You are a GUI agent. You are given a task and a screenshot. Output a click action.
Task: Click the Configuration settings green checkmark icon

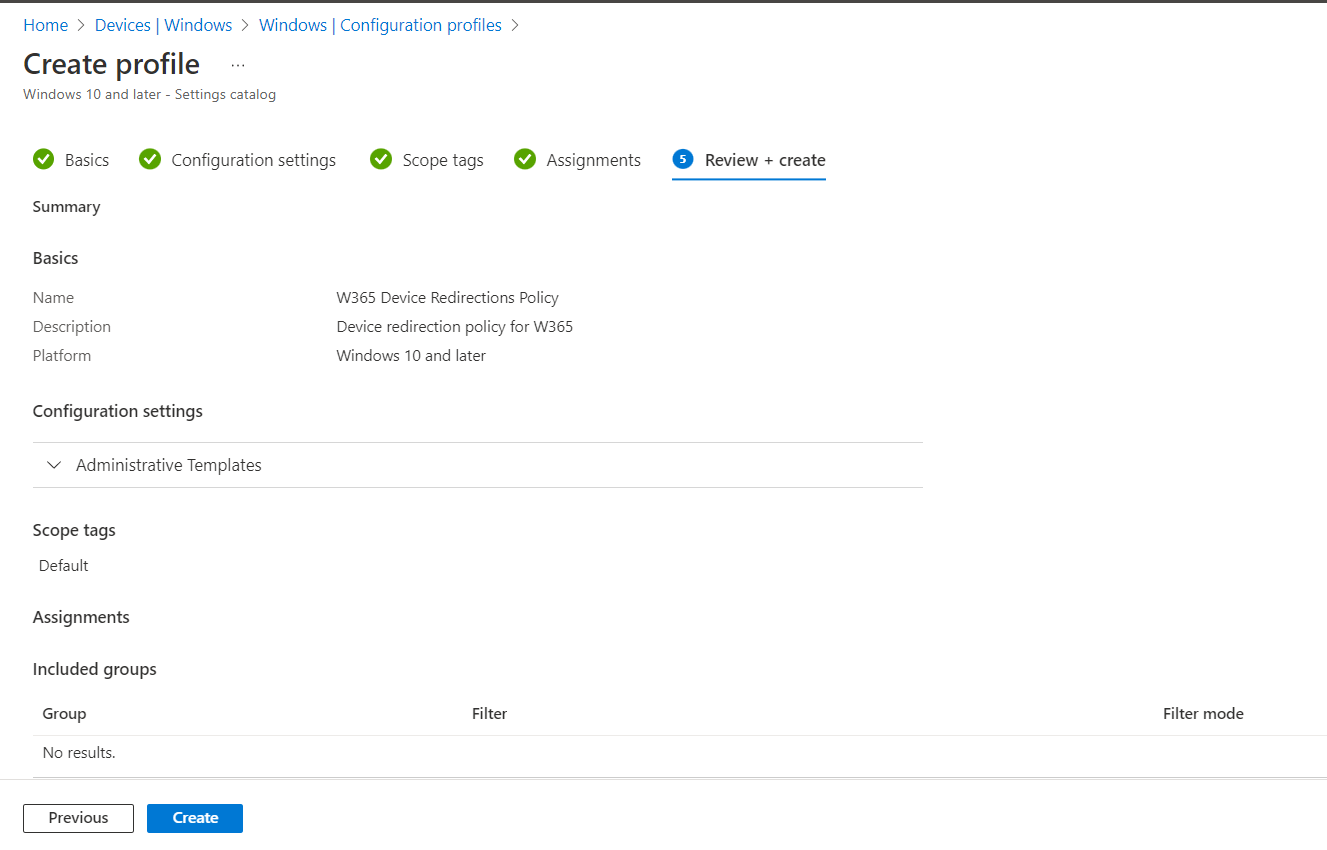pos(150,159)
